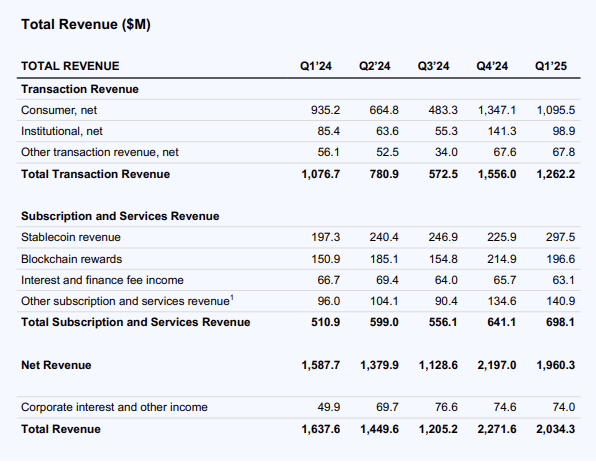Select the Blockchain rewards row label
The height and width of the screenshot is (466, 596).
[71, 259]
